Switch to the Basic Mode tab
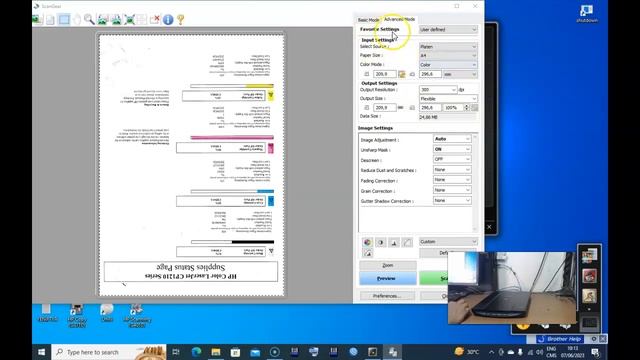The height and width of the screenshot is (360, 640). (368, 20)
